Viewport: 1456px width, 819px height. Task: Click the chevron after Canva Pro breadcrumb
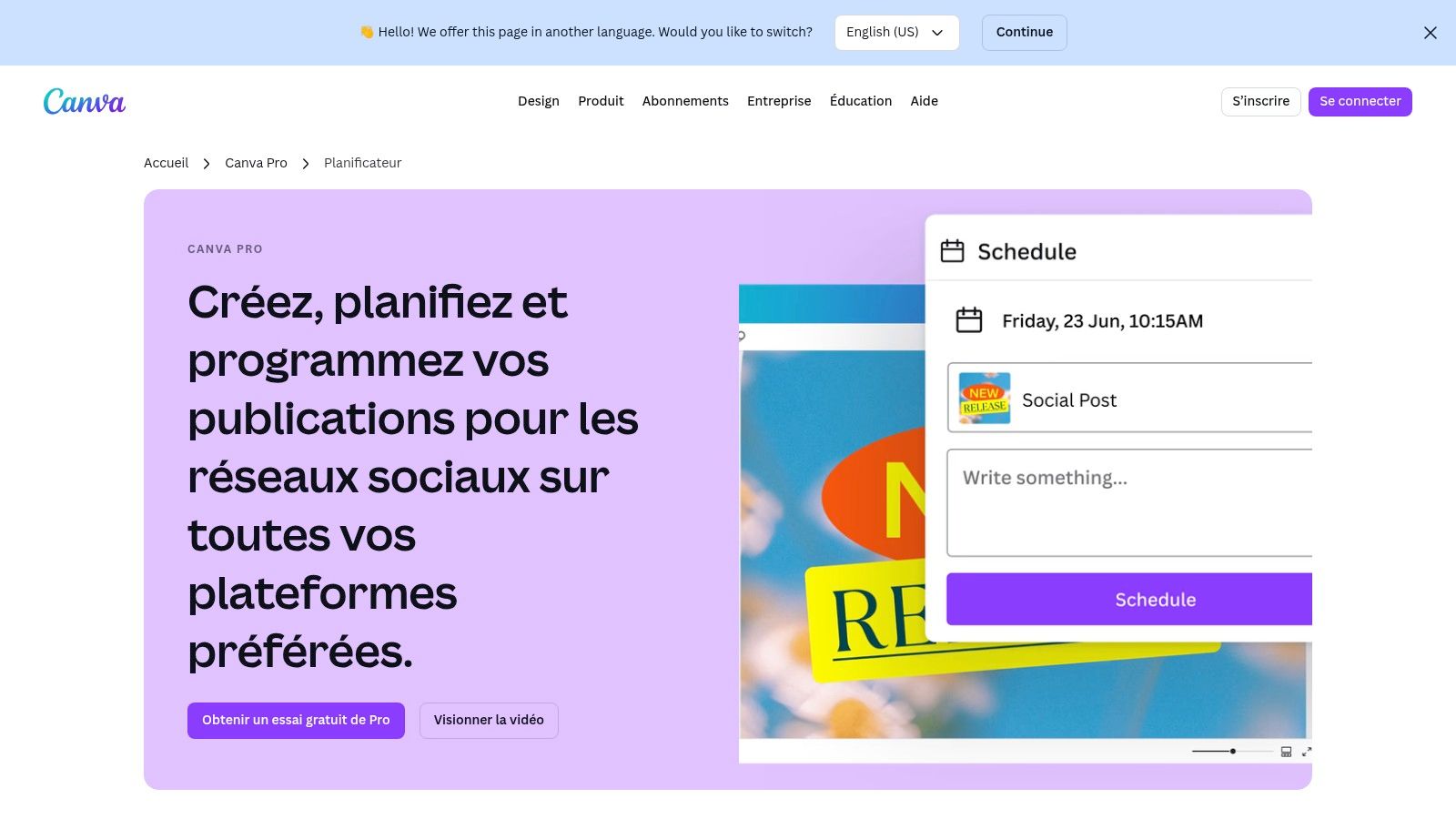coord(305,163)
